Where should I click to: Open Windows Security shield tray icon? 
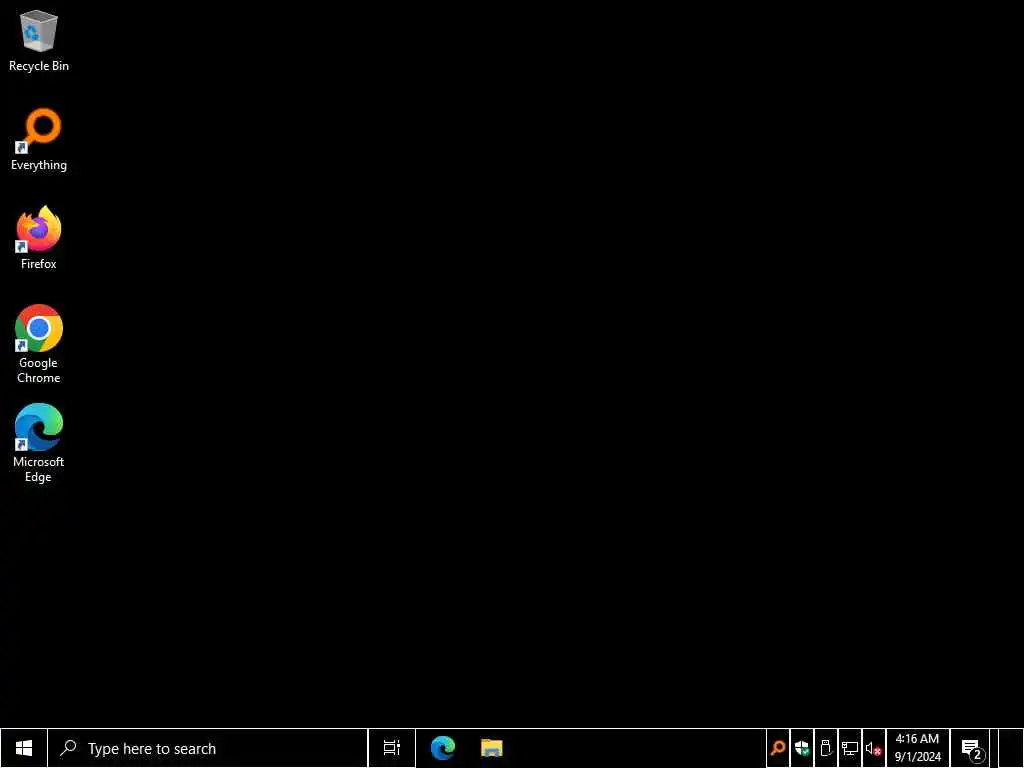point(802,748)
